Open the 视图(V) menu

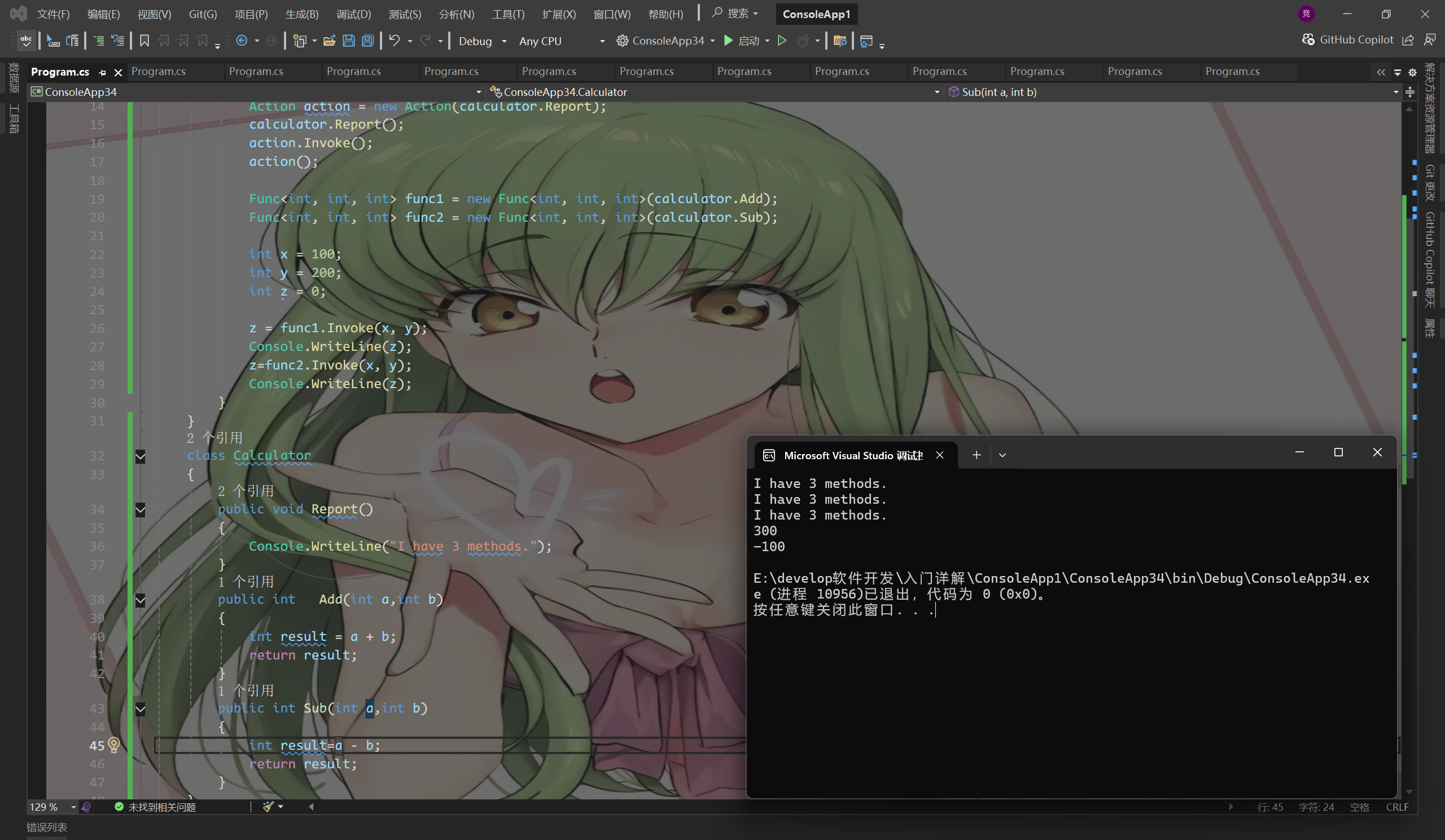tap(154, 14)
